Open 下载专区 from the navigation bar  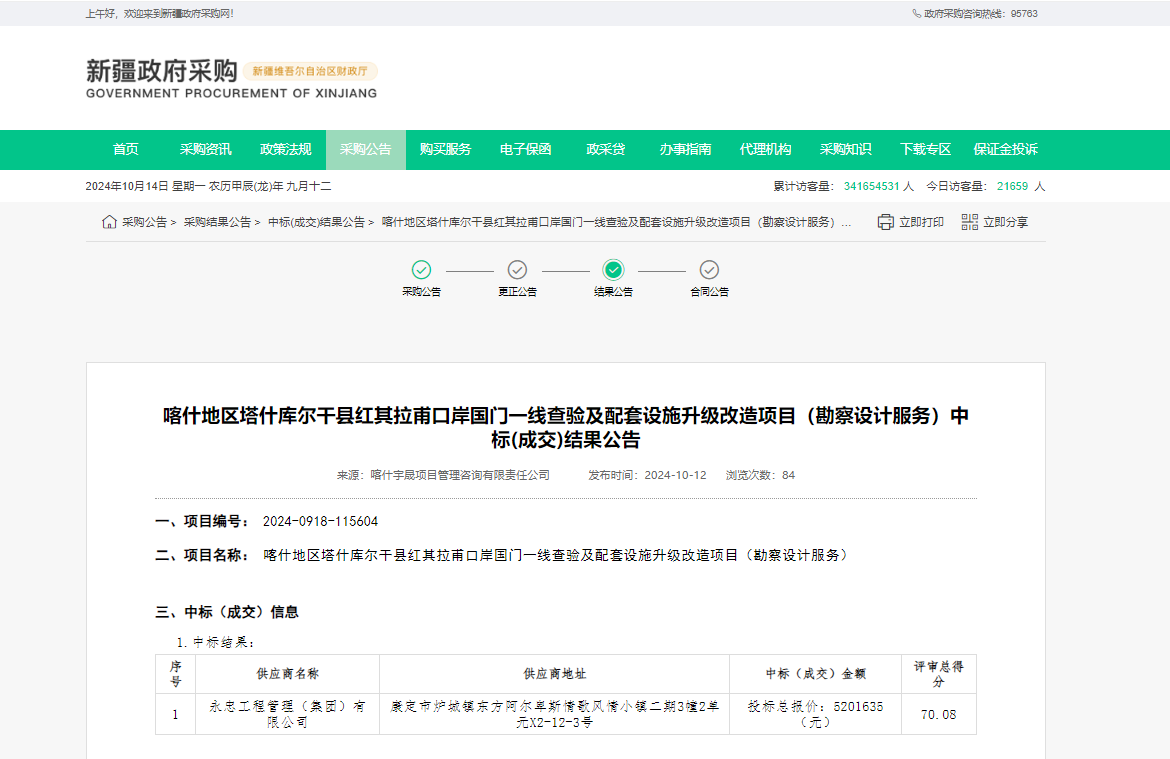pyautogui.click(x=926, y=150)
